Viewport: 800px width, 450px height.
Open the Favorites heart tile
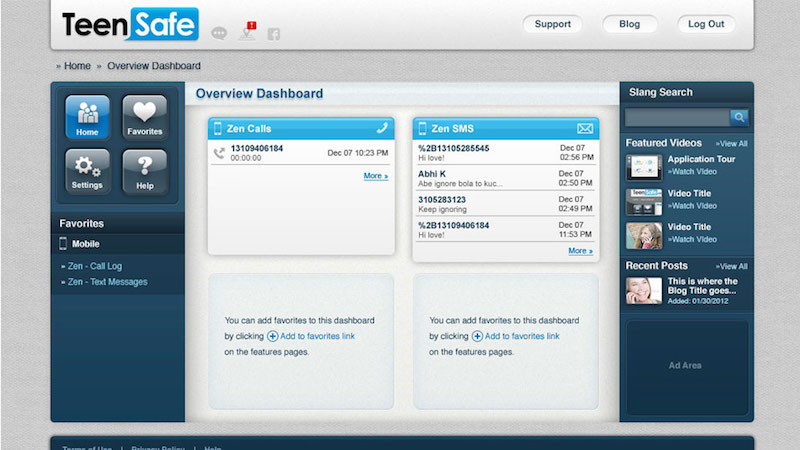coord(144,117)
